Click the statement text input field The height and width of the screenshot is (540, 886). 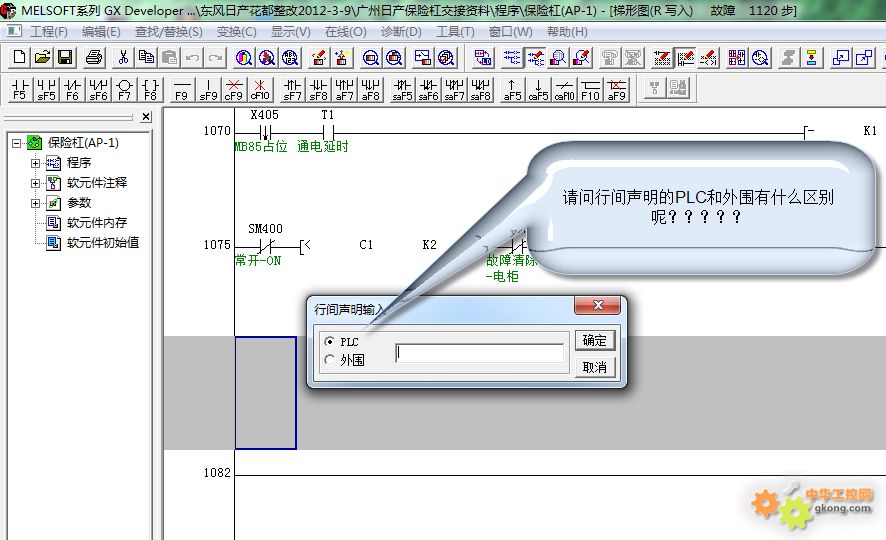point(480,353)
